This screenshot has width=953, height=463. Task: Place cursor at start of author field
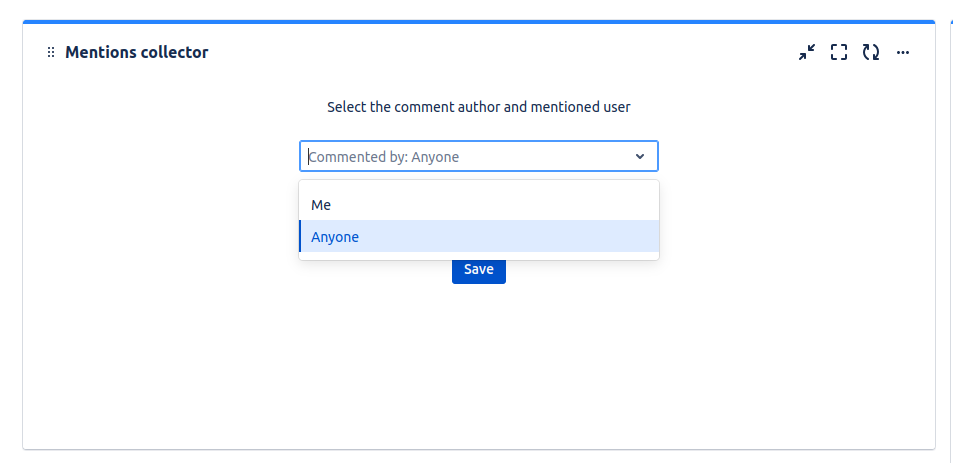309,157
